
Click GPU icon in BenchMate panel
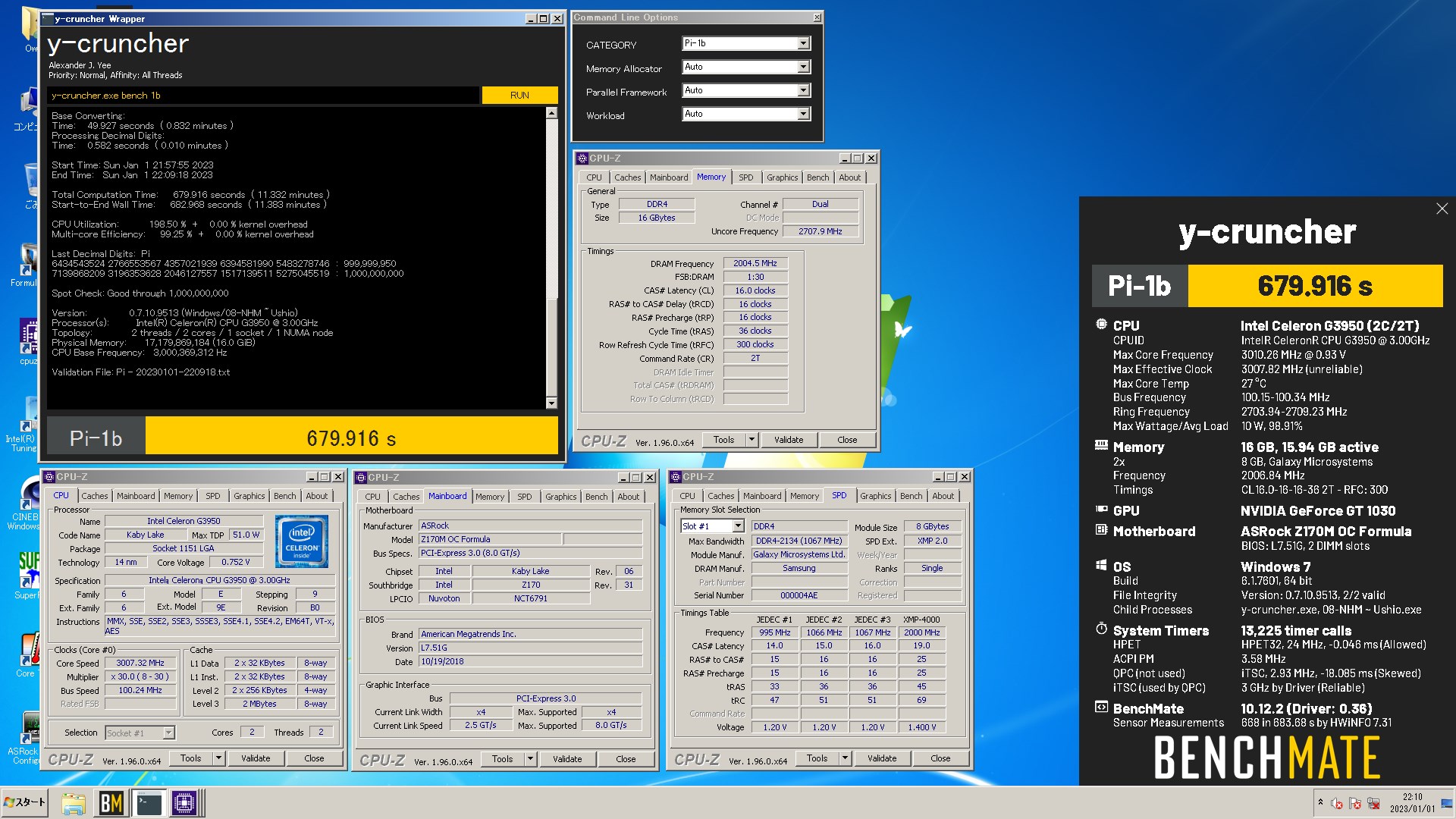coord(1101,510)
